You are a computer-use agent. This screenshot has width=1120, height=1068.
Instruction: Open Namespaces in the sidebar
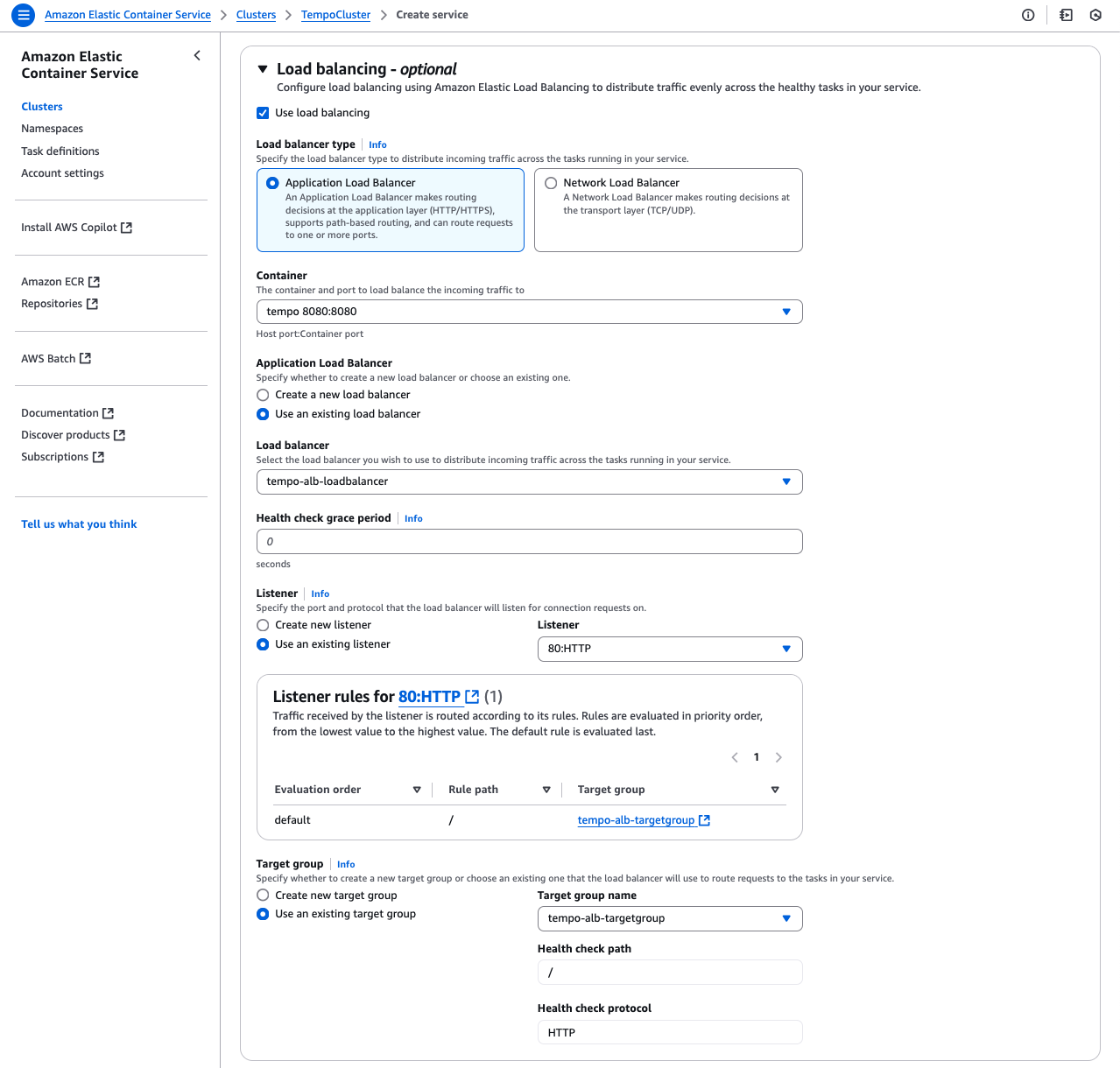point(53,129)
